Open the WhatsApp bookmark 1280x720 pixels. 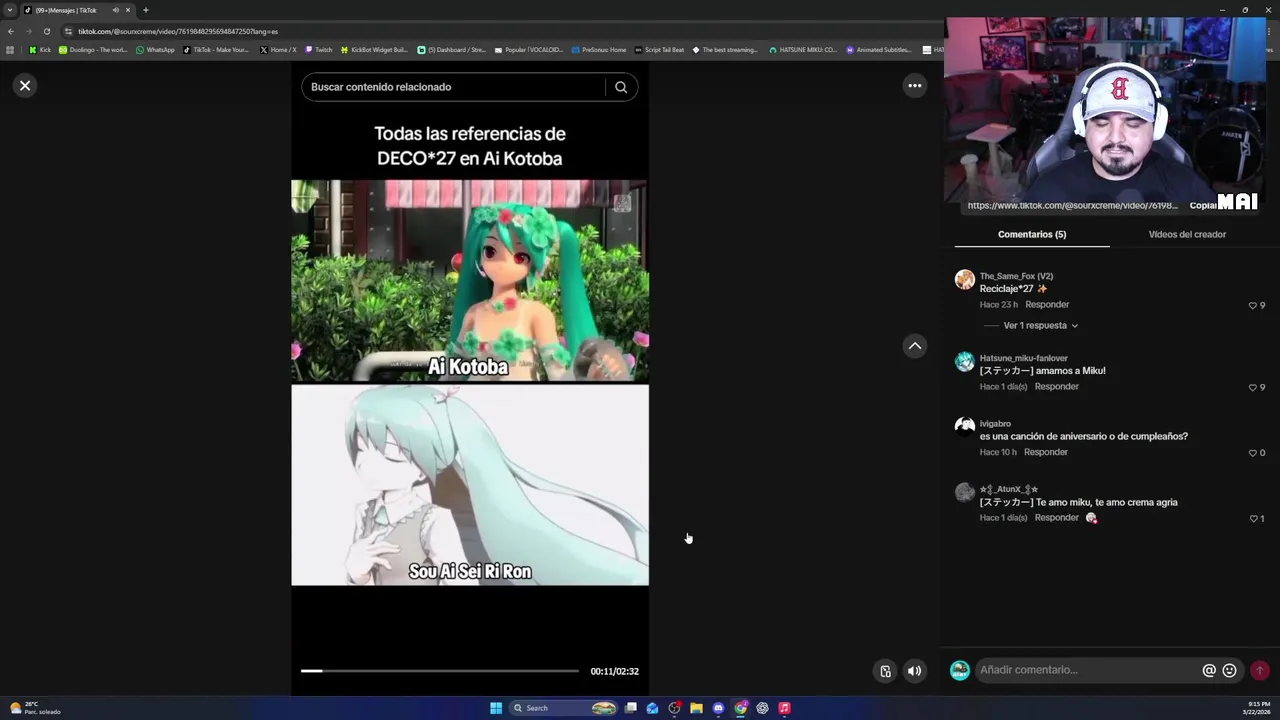click(155, 50)
